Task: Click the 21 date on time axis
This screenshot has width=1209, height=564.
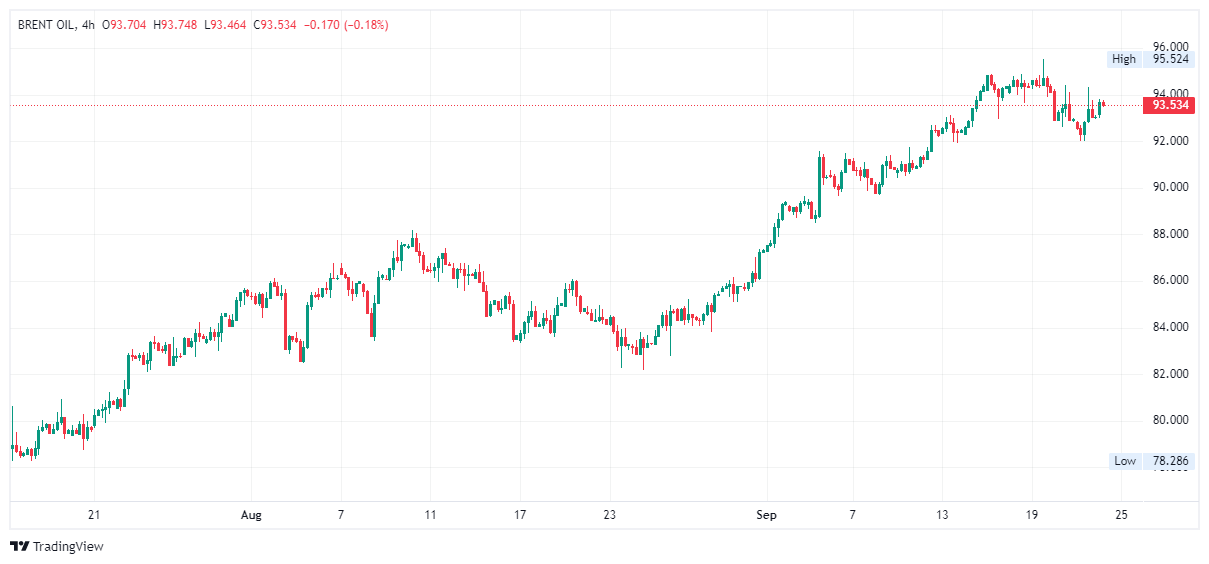Action: tap(94, 515)
